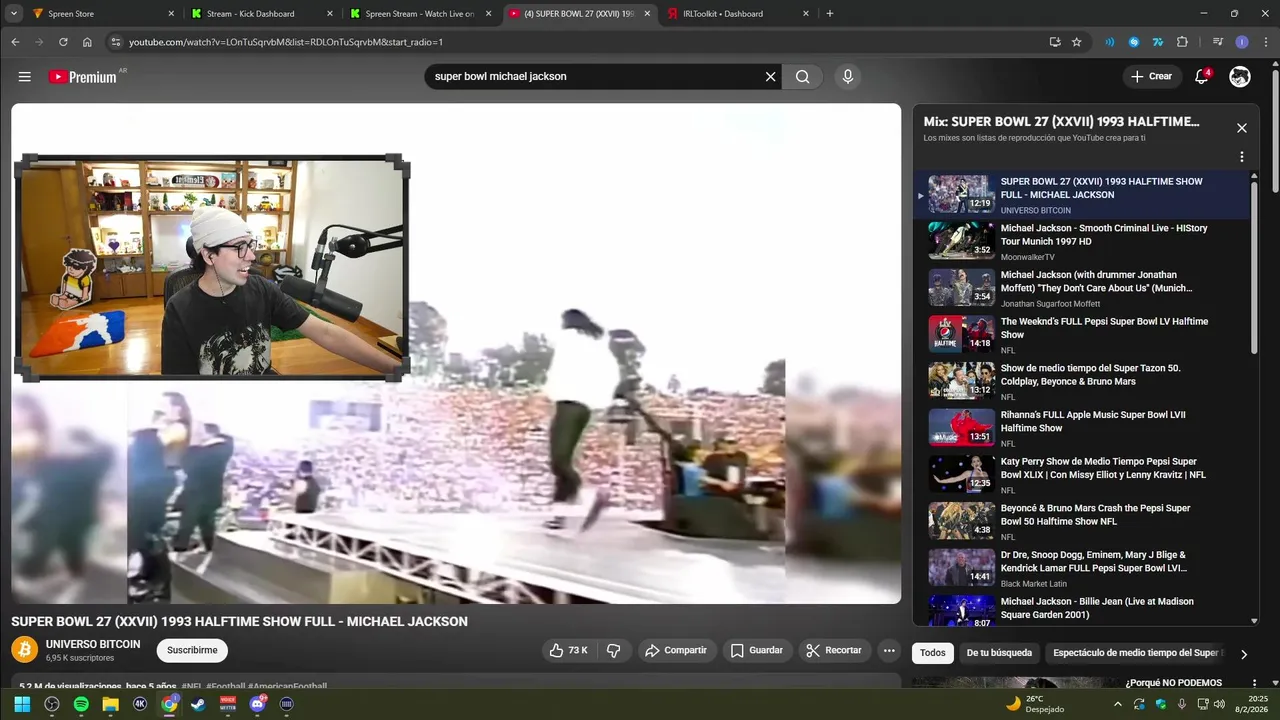Open the tab search dropdown arrow

pyautogui.click(x=13, y=14)
